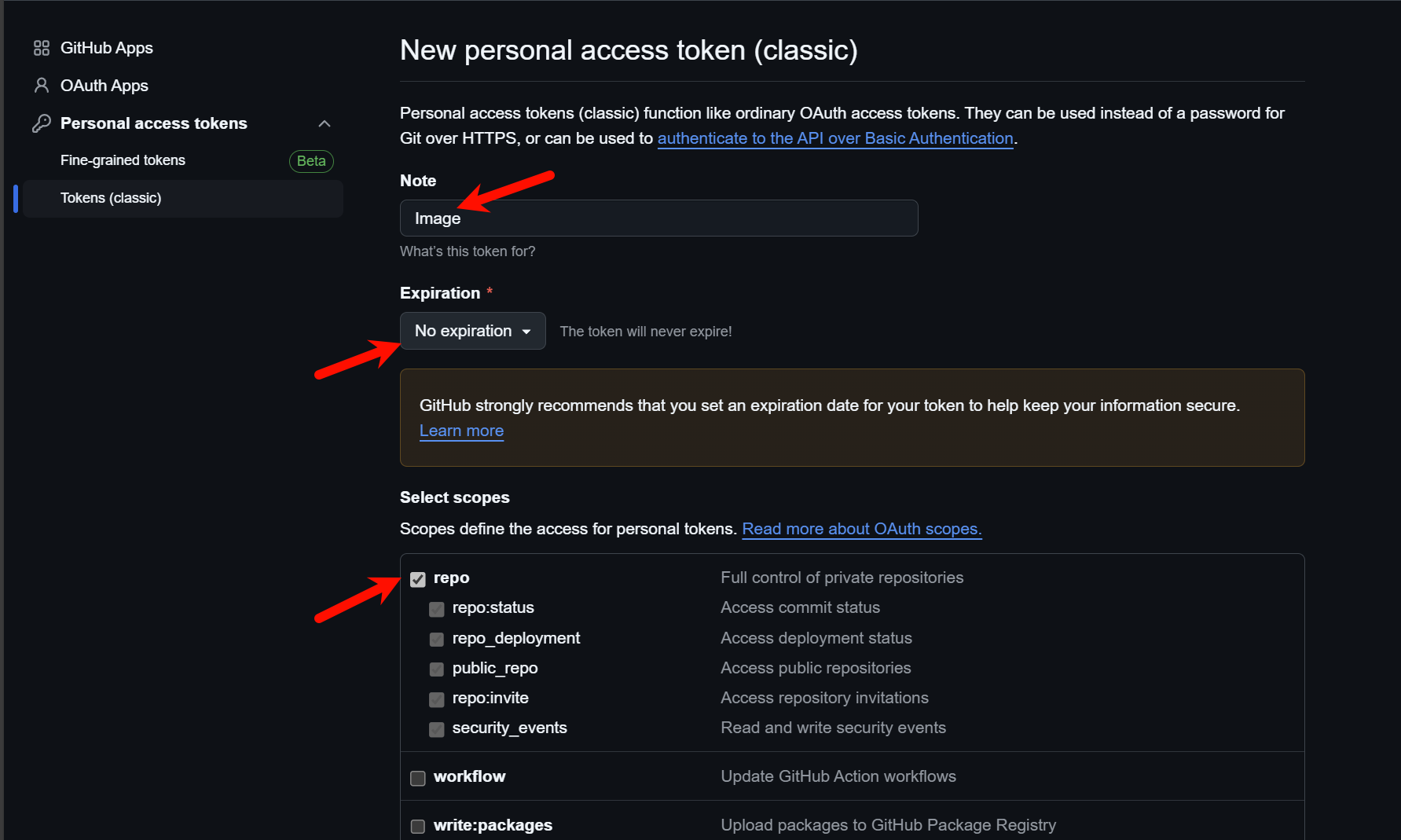Click the repo_deployment checkbox
Screen dimensions: 1401x840
click(437, 640)
